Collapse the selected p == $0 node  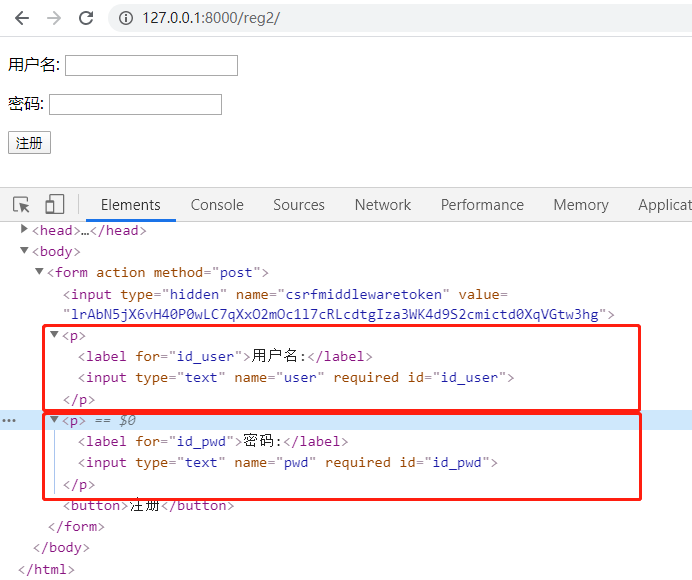click(x=54, y=419)
